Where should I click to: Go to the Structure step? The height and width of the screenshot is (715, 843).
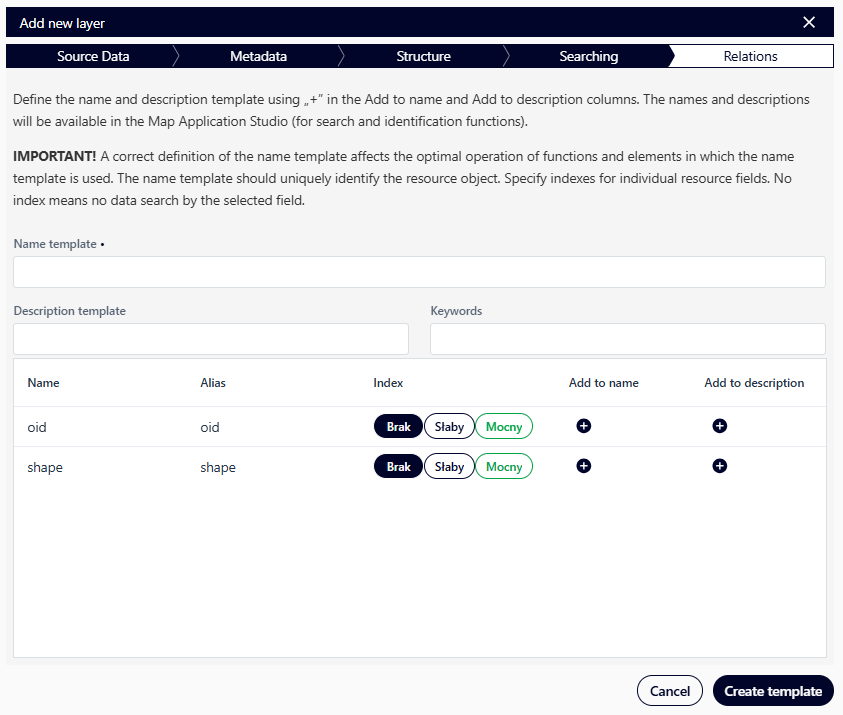pyautogui.click(x=423, y=56)
